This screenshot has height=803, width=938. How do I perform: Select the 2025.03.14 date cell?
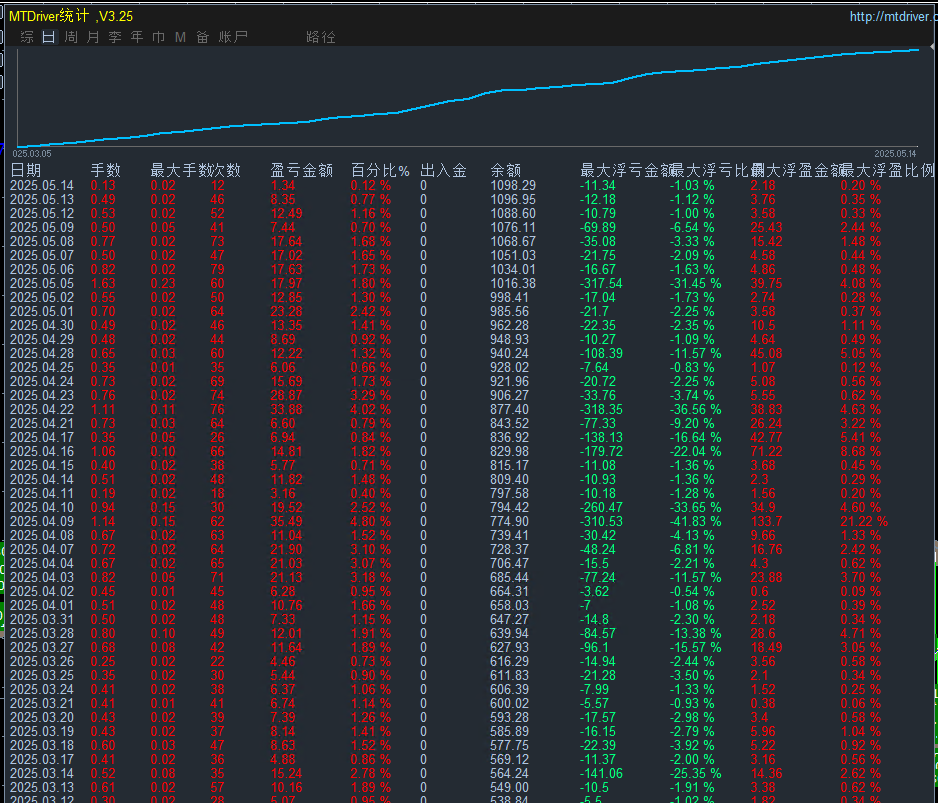point(42,773)
